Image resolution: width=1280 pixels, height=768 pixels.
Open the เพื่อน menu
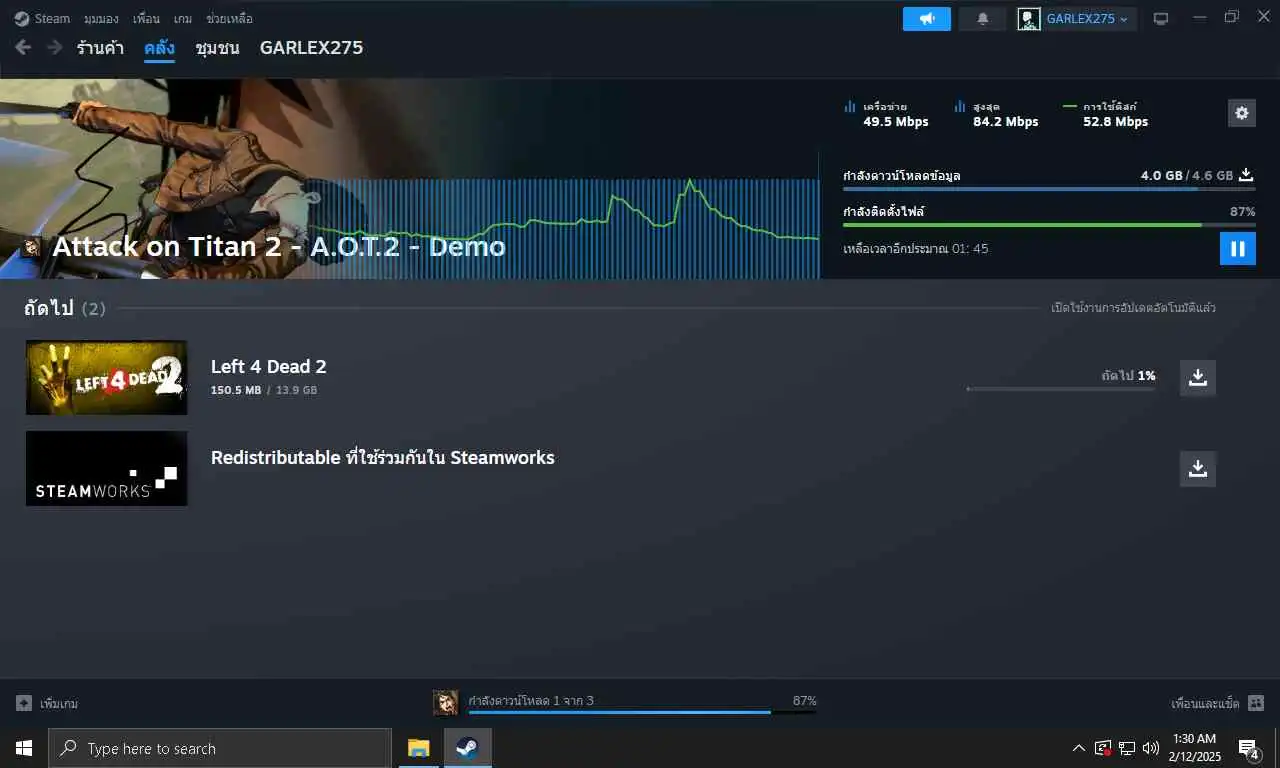pyautogui.click(x=146, y=18)
